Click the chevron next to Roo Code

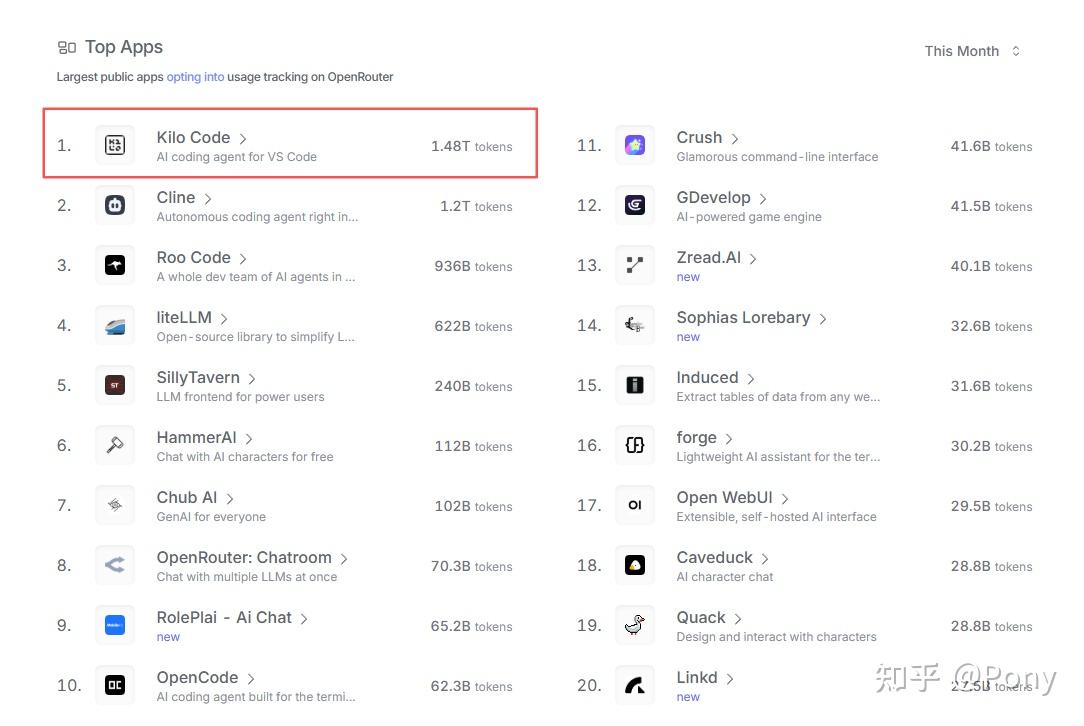pyautogui.click(x=243, y=259)
